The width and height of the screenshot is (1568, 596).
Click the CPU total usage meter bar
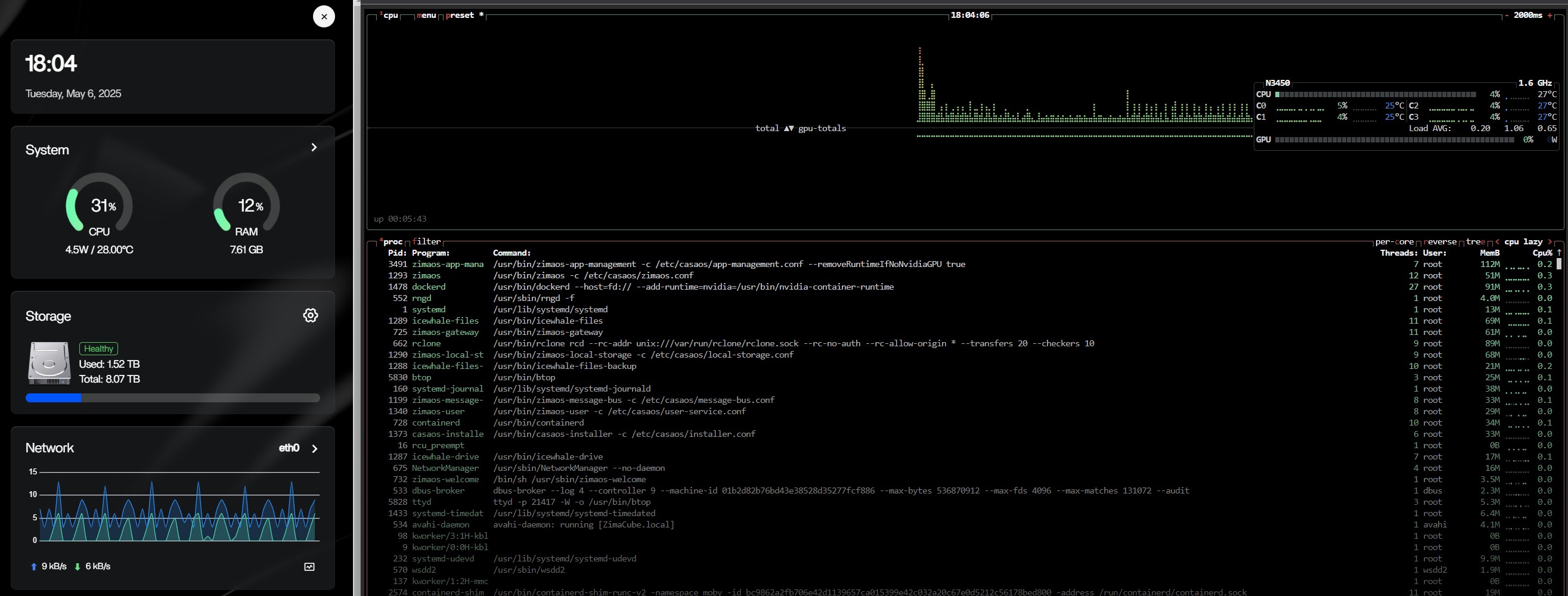click(1375, 94)
